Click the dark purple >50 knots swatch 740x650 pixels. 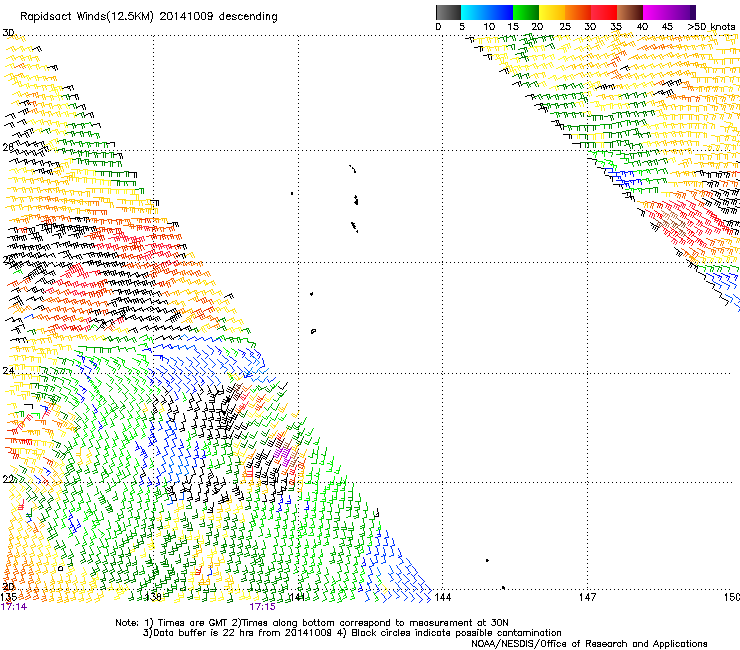(x=691, y=12)
